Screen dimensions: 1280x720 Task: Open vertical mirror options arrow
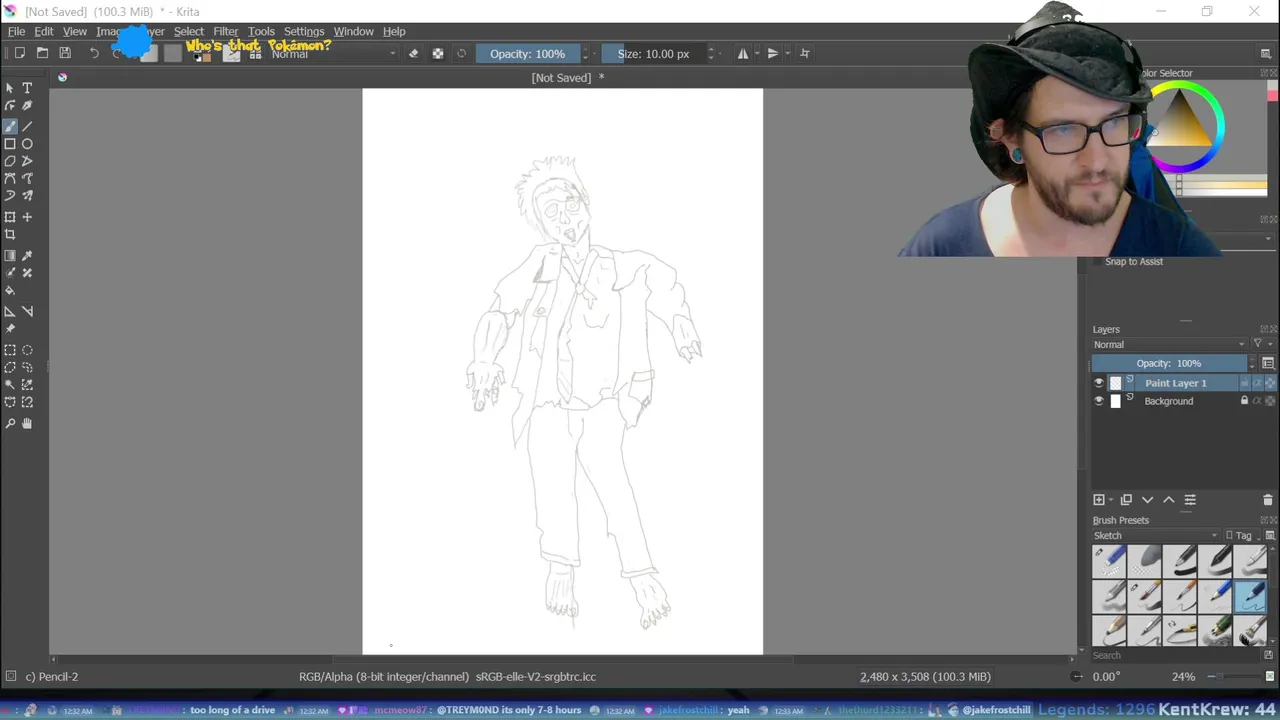(x=788, y=54)
